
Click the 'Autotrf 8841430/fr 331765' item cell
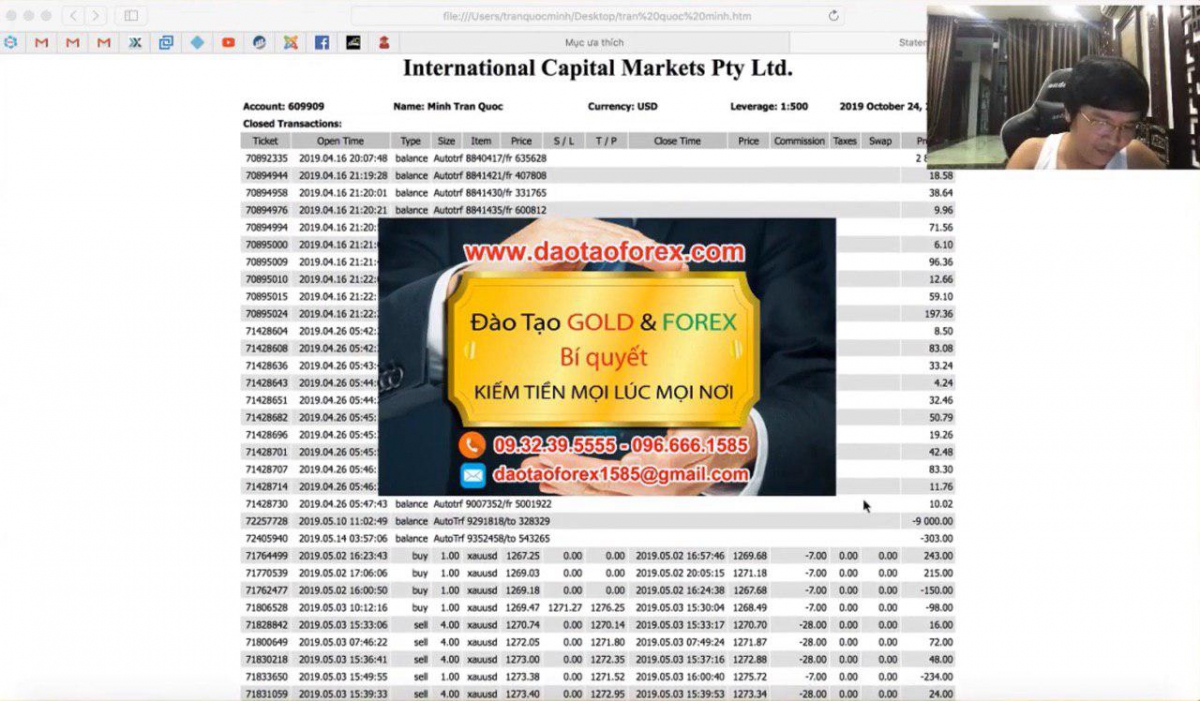(490, 193)
